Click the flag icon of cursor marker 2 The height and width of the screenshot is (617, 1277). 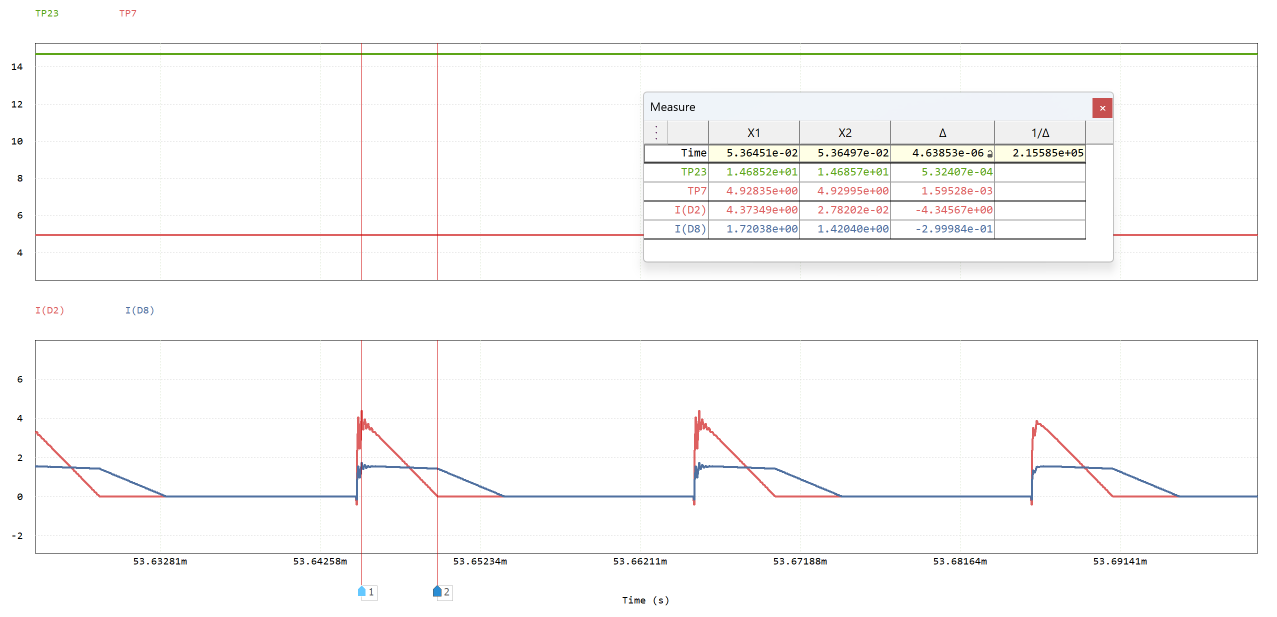point(437,592)
